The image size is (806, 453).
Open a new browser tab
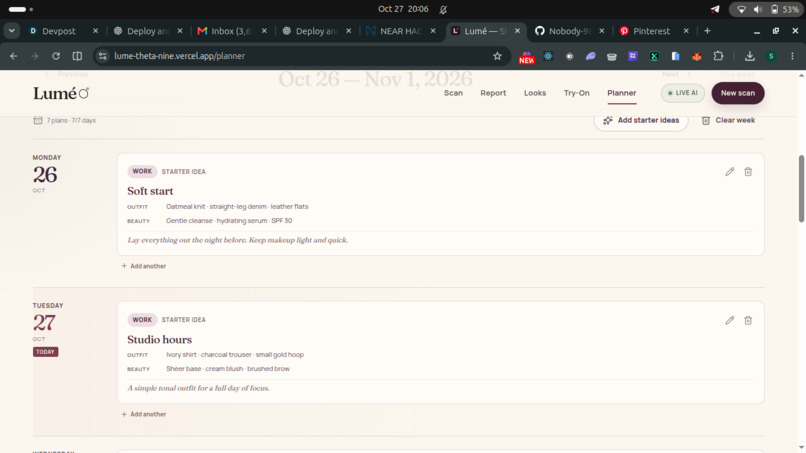tap(707, 31)
